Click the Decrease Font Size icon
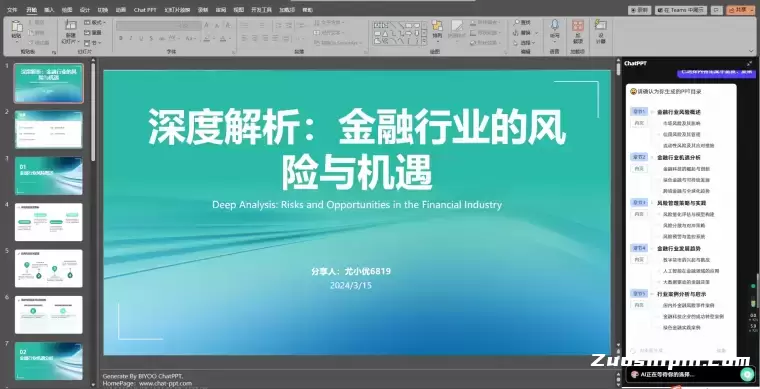 (x=217, y=25)
